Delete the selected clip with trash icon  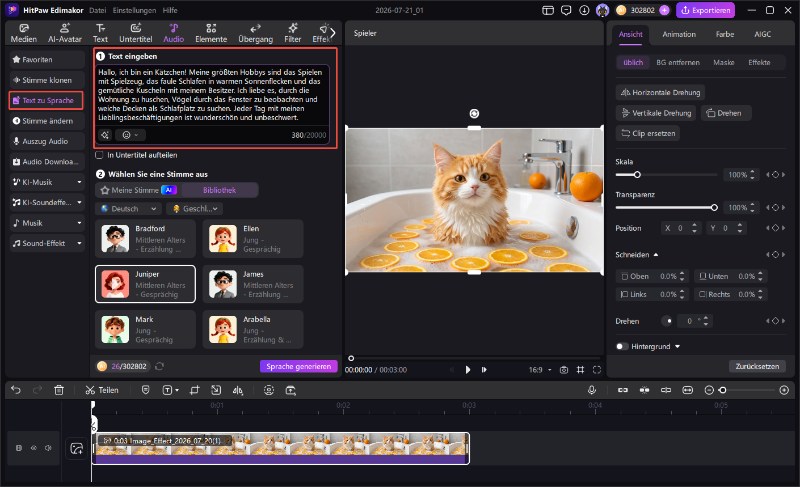tap(59, 390)
